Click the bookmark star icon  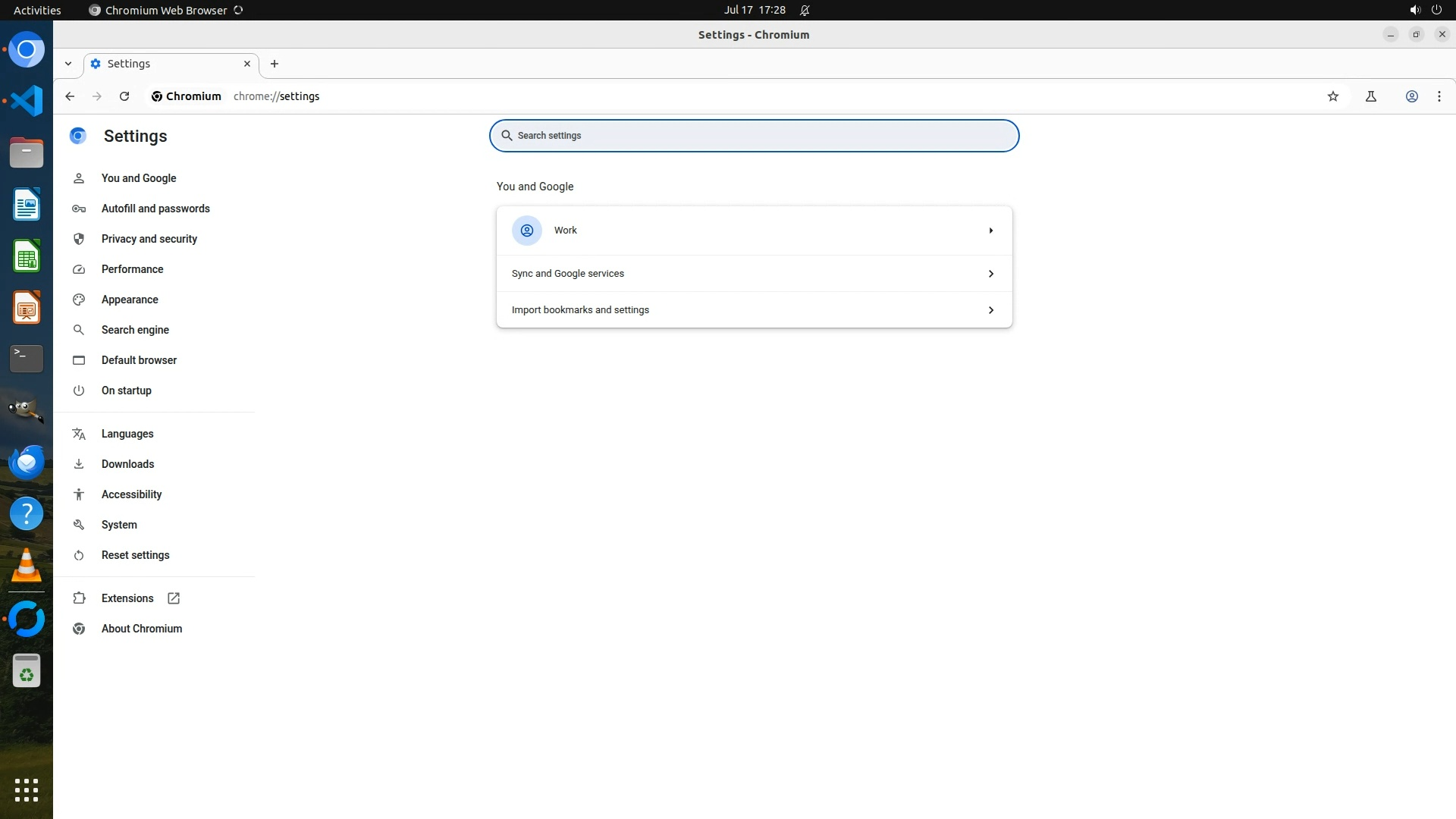1333,96
